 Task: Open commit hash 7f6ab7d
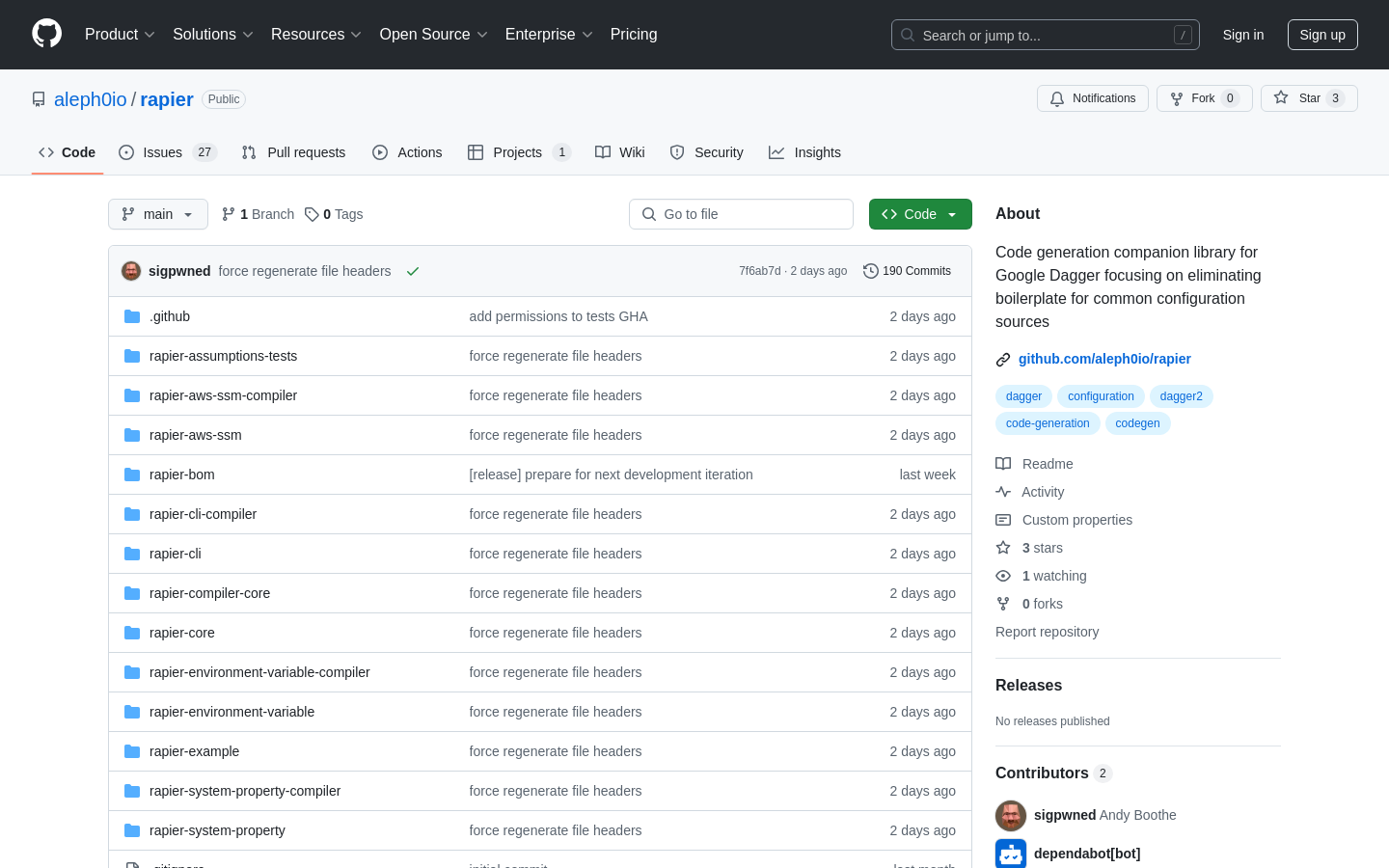click(x=760, y=271)
